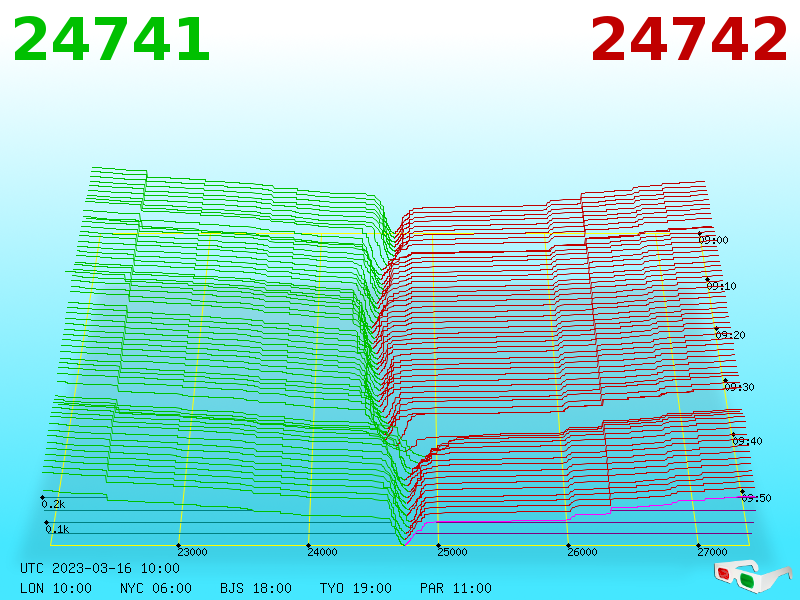Click the 3D glasses icon
800x600 pixels.
[752, 576]
